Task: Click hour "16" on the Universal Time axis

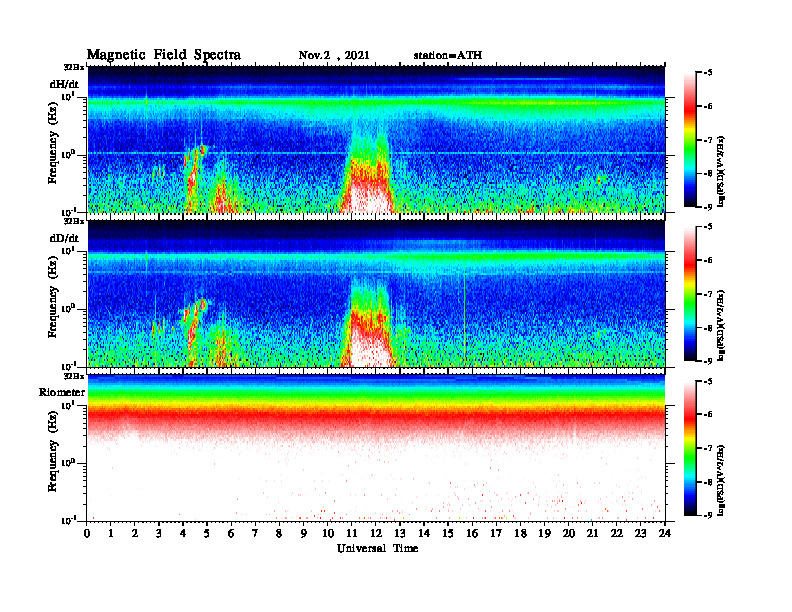Action: [x=472, y=533]
